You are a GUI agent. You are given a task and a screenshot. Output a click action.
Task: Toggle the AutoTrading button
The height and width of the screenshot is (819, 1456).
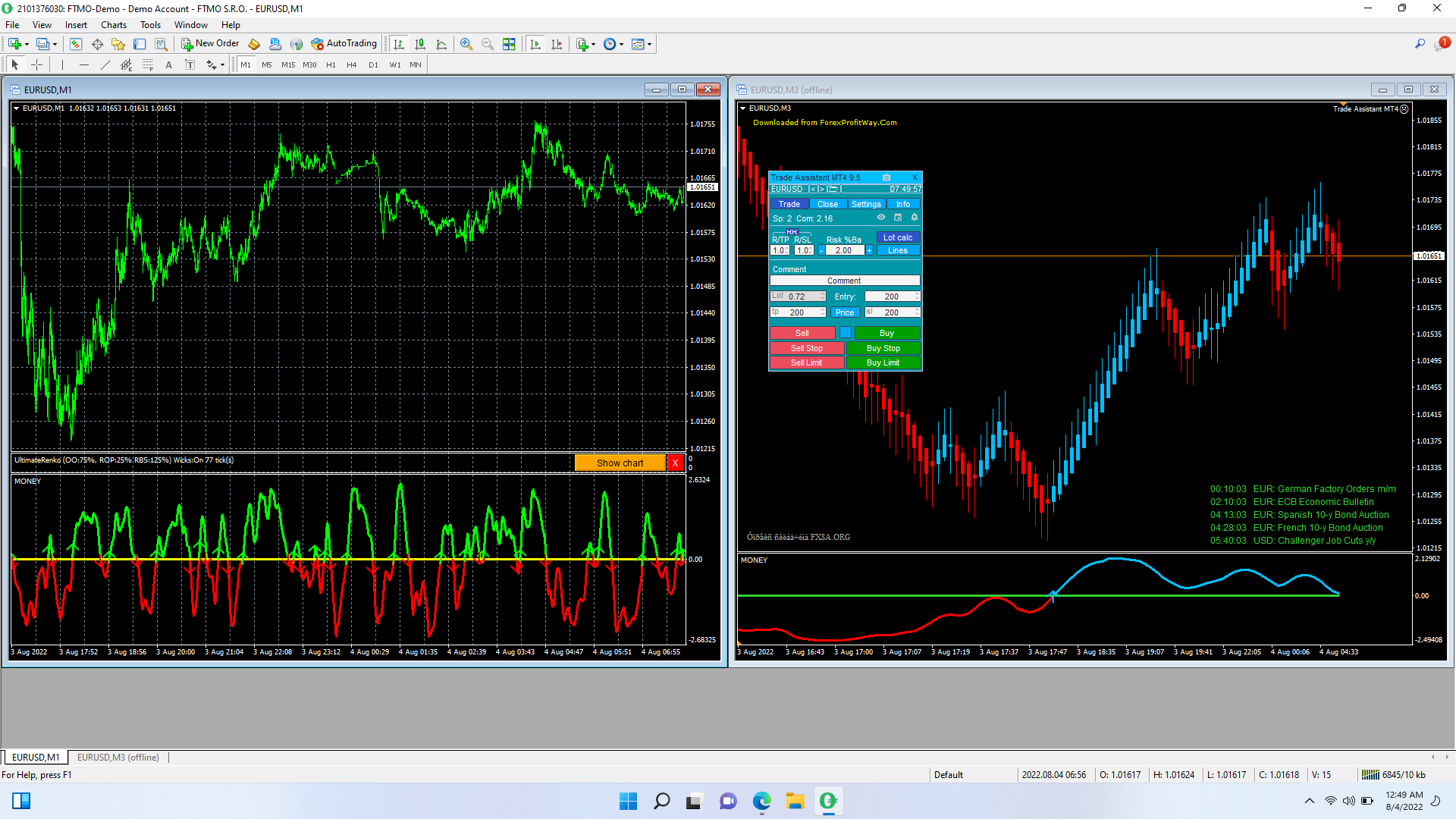pos(344,44)
